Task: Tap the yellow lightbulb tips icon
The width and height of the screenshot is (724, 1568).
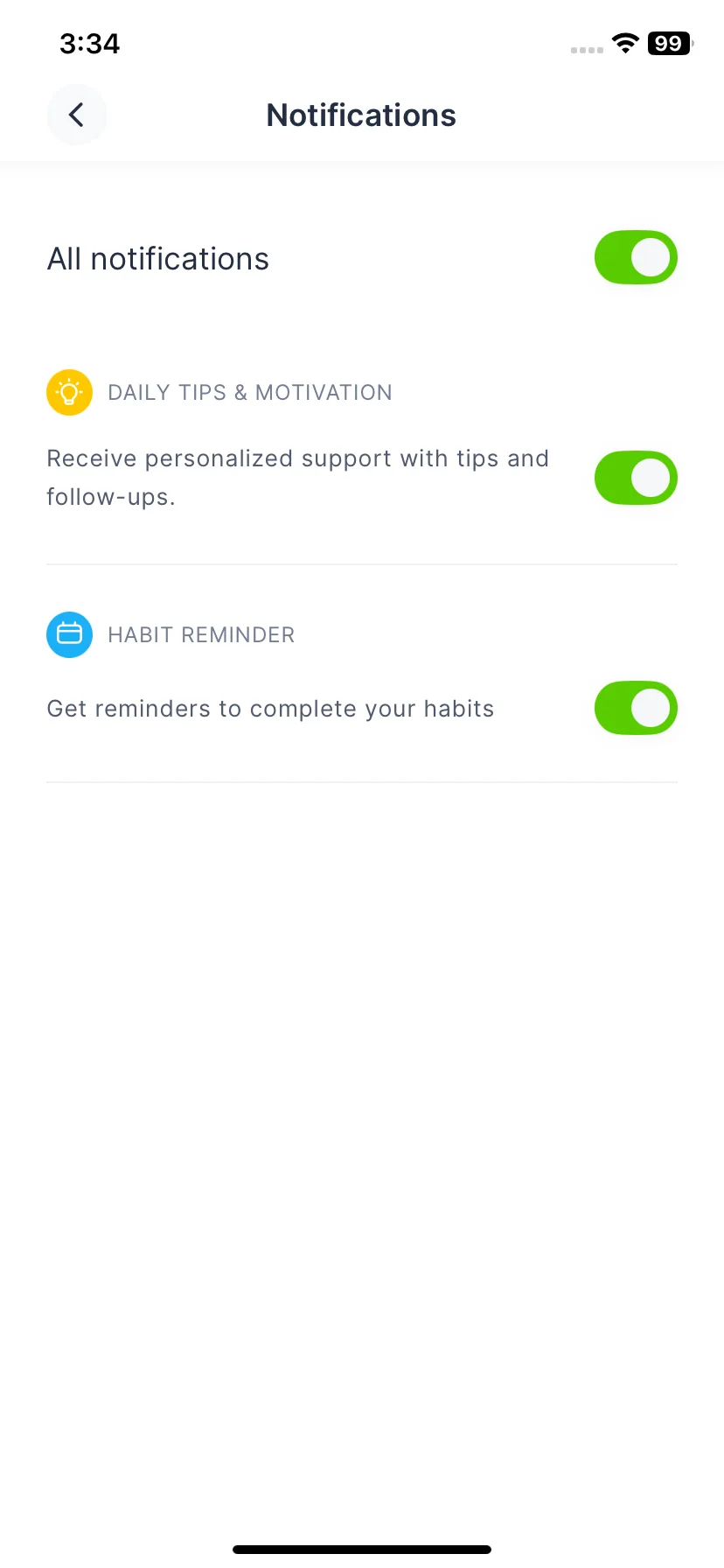Action: pos(69,392)
